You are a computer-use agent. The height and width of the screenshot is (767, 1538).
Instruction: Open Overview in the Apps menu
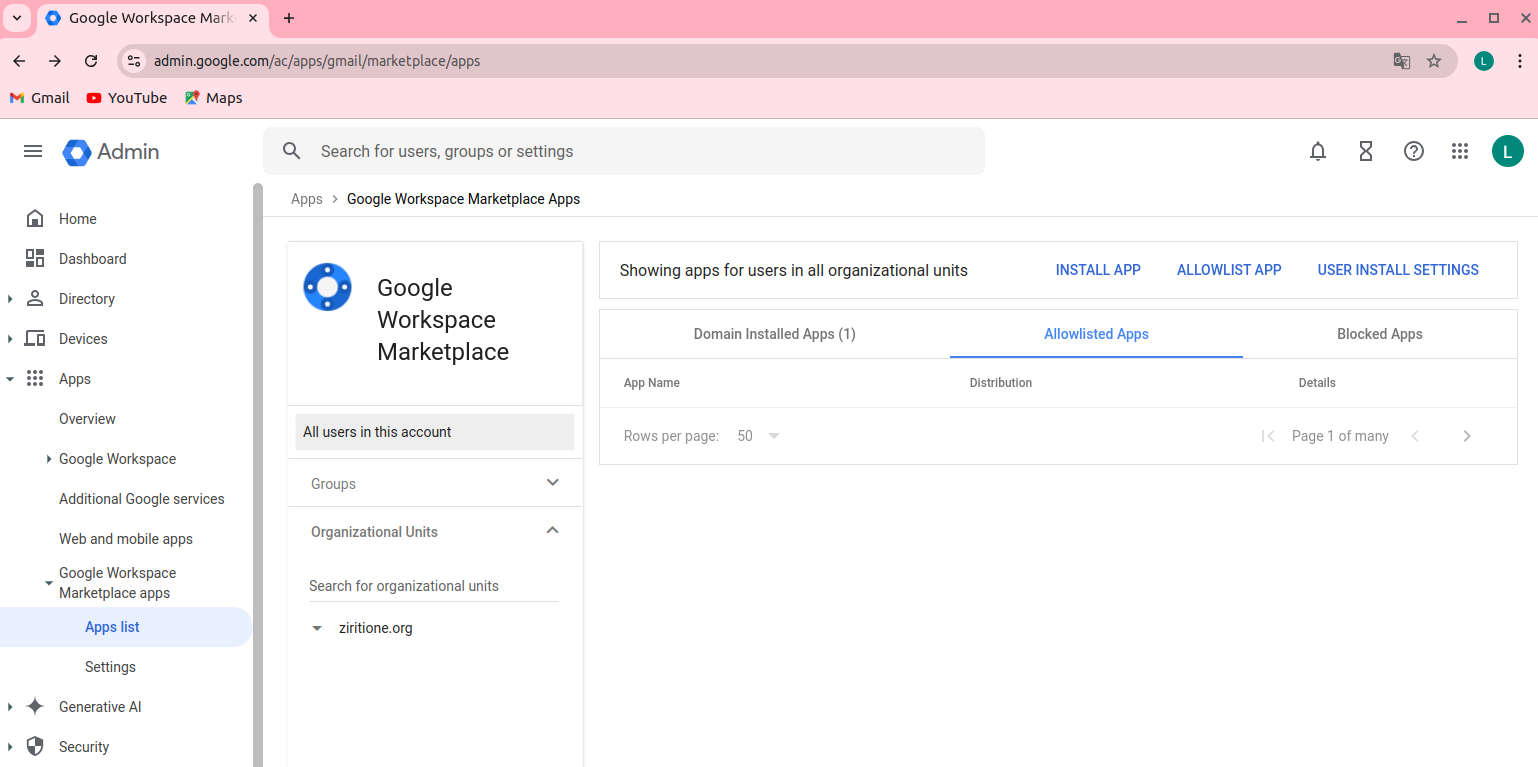[87, 419]
